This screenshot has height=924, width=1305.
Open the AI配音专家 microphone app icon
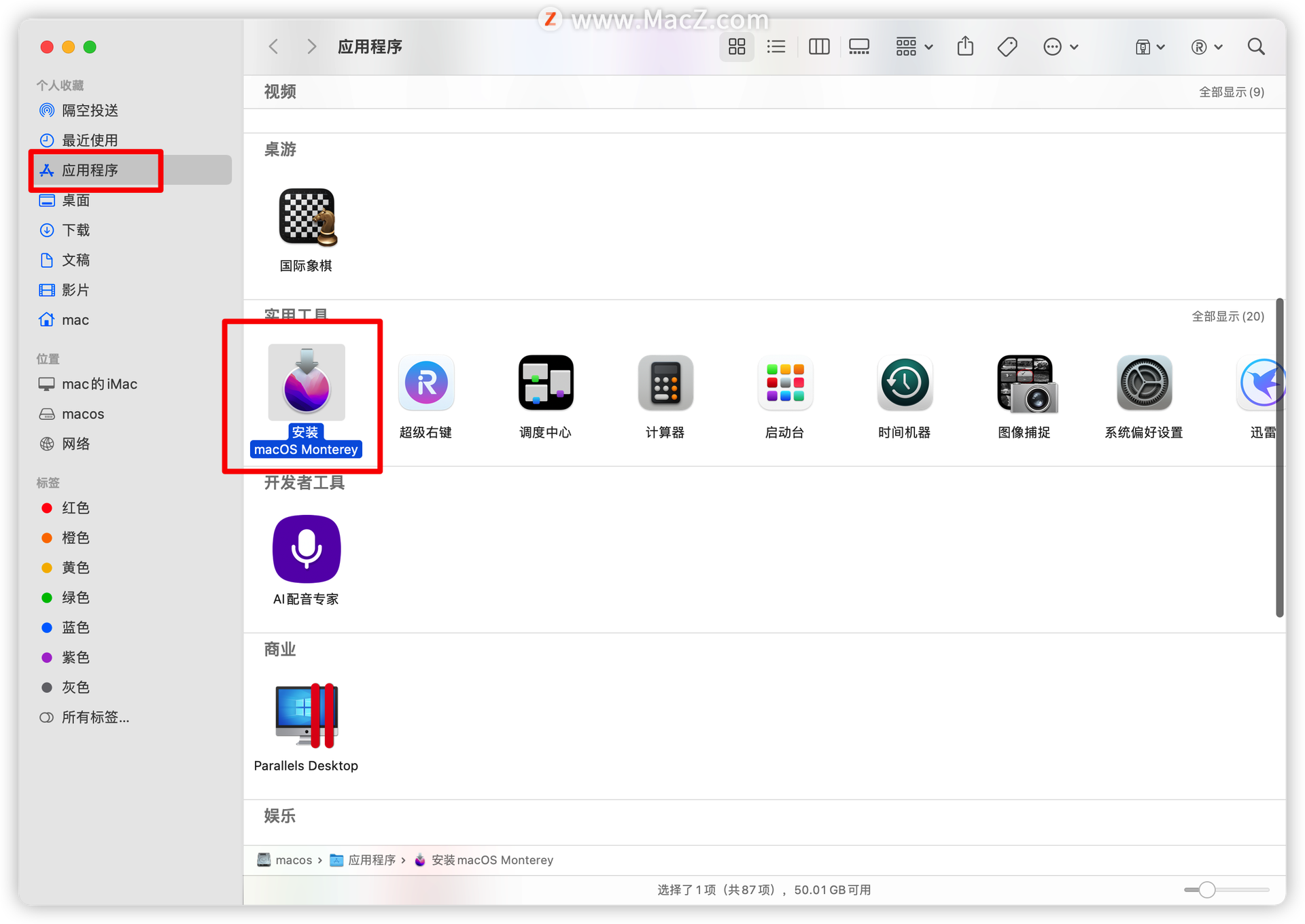click(x=307, y=549)
